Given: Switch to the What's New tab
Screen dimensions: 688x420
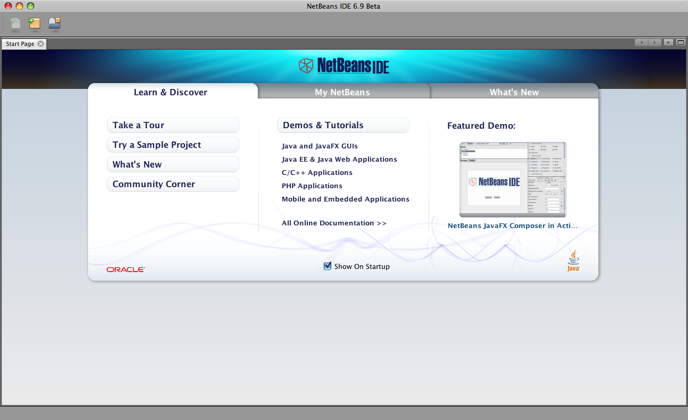Looking at the screenshot, I should pyautogui.click(x=514, y=92).
